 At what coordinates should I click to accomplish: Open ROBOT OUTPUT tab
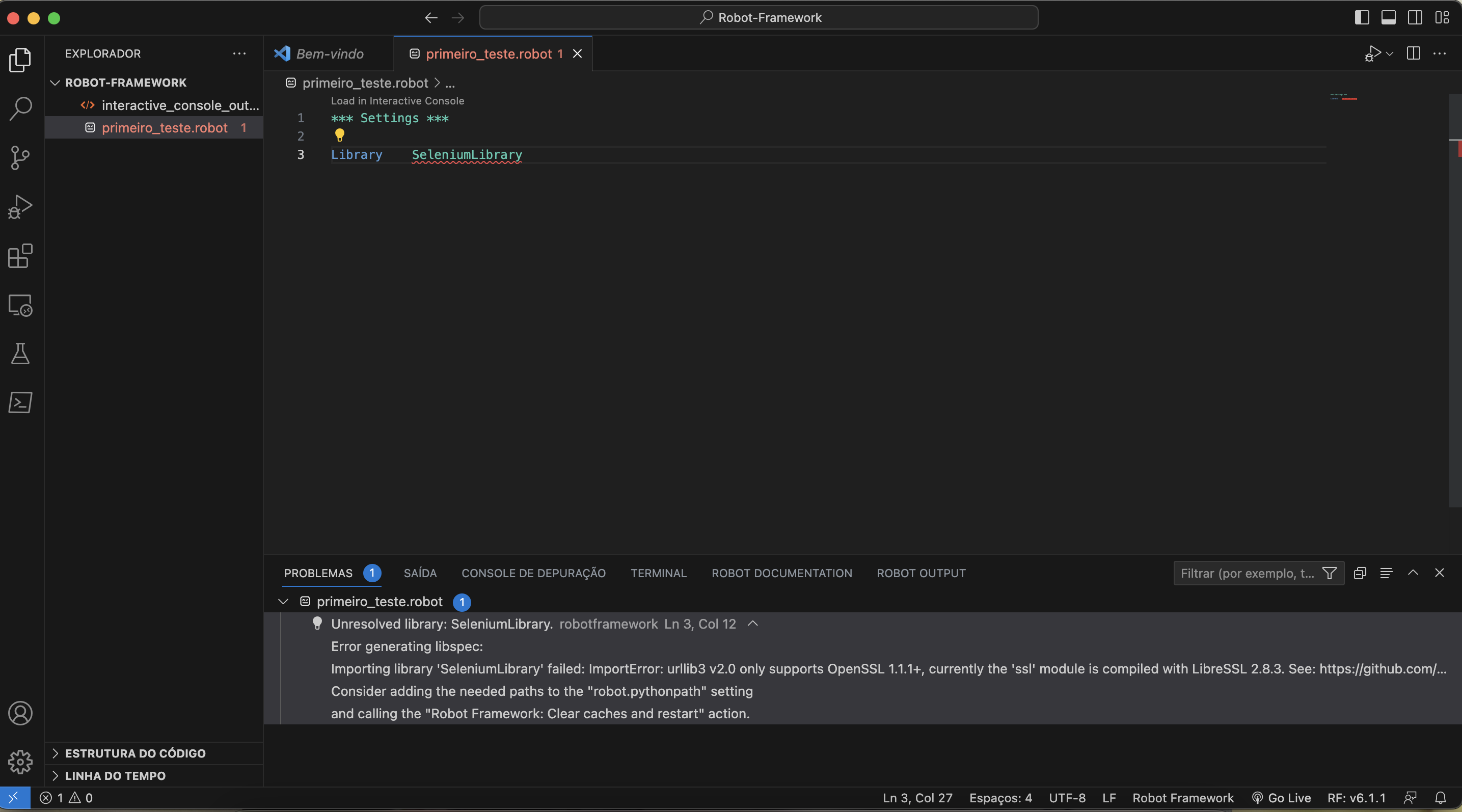point(921,573)
